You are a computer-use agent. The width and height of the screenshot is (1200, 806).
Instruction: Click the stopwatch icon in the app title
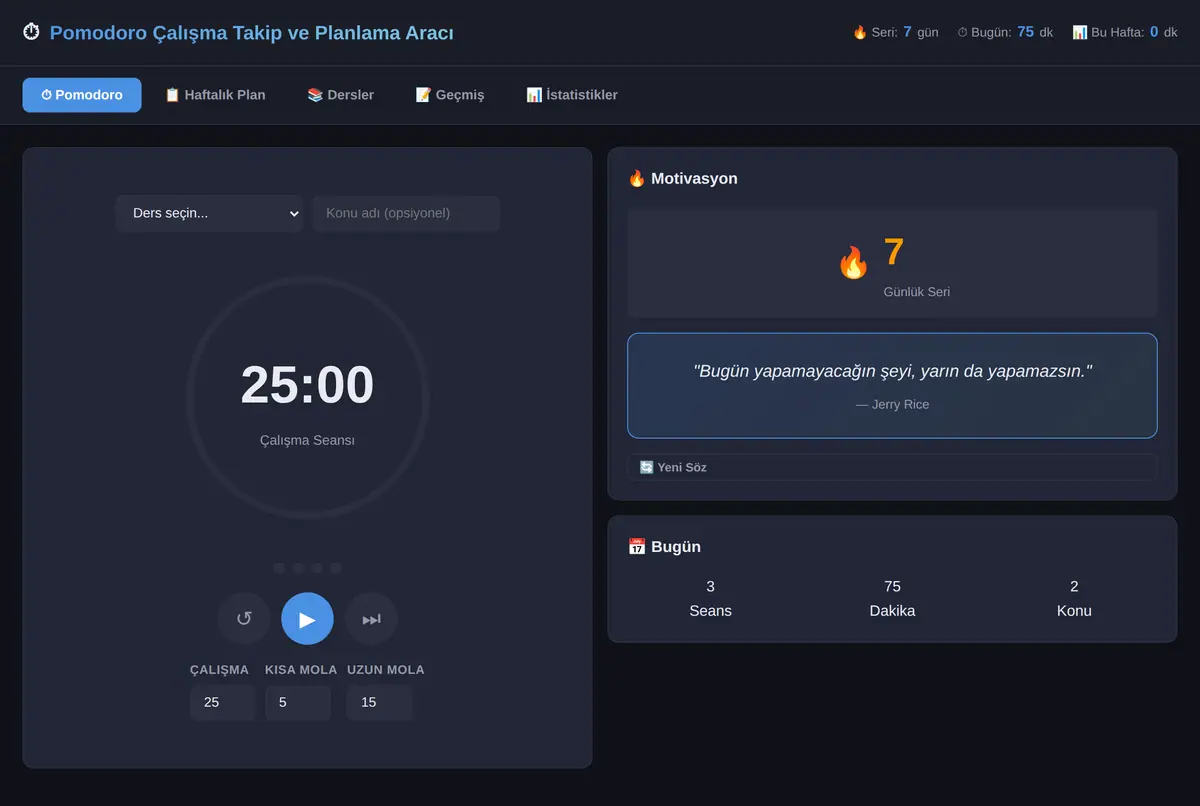pyautogui.click(x=32, y=33)
